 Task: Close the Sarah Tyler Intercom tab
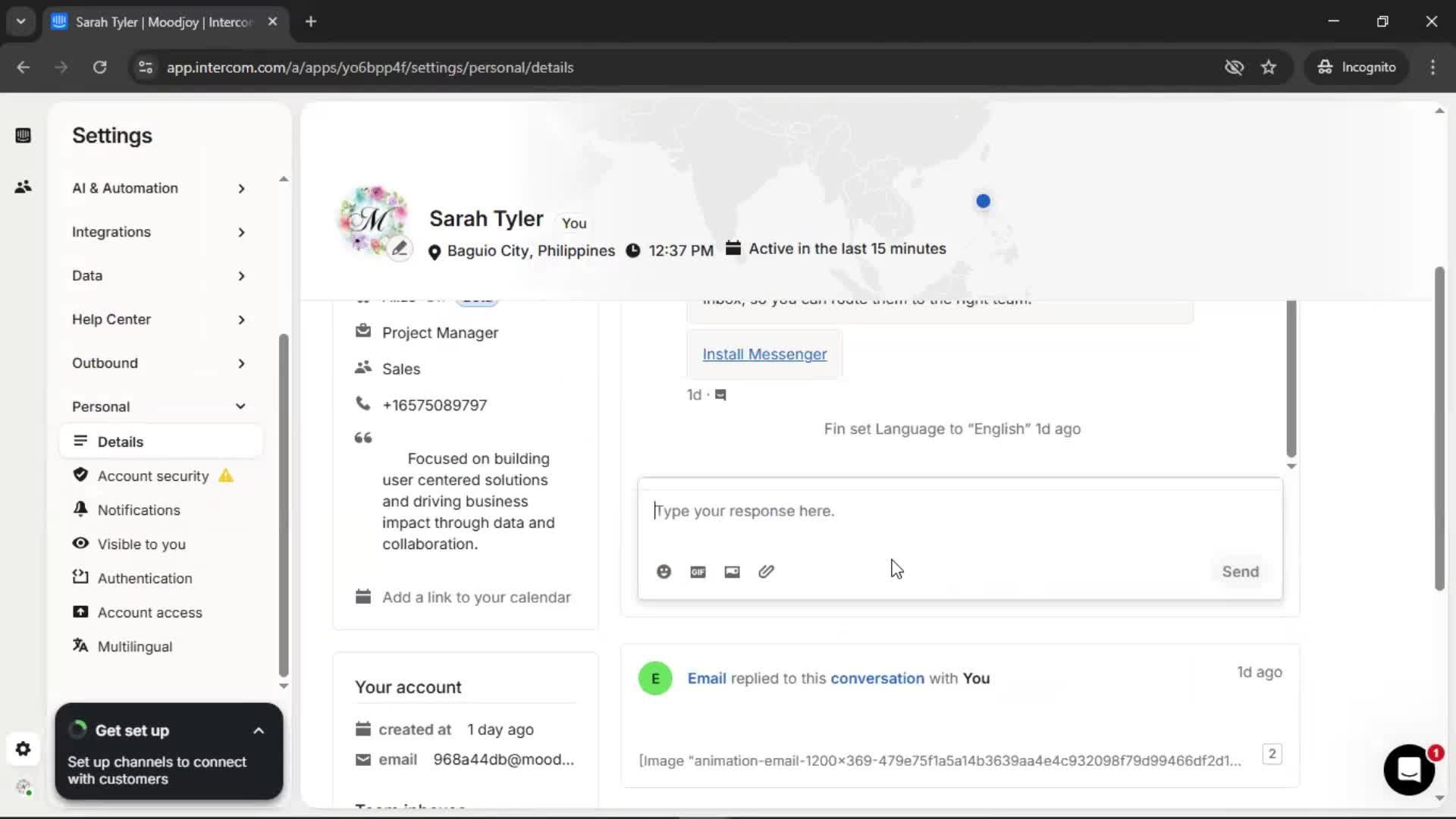click(x=272, y=21)
